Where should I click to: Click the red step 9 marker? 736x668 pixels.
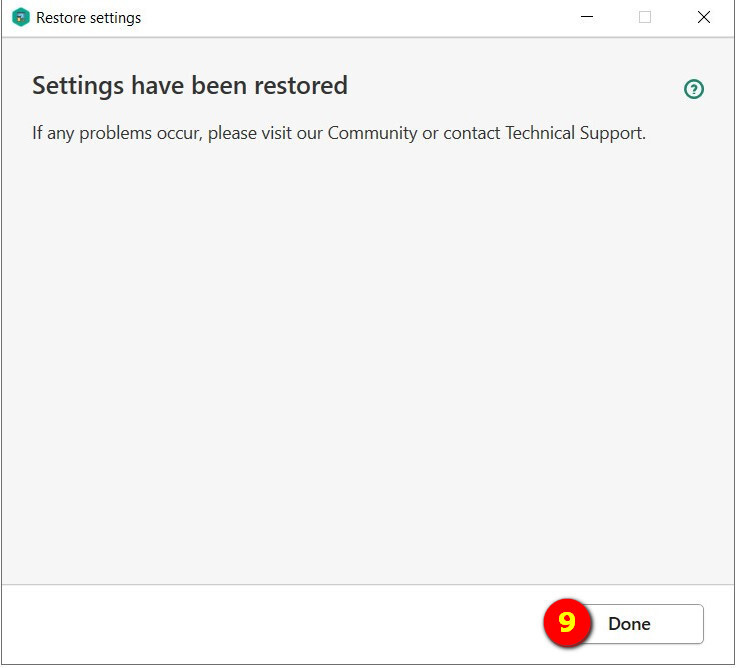tap(567, 622)
